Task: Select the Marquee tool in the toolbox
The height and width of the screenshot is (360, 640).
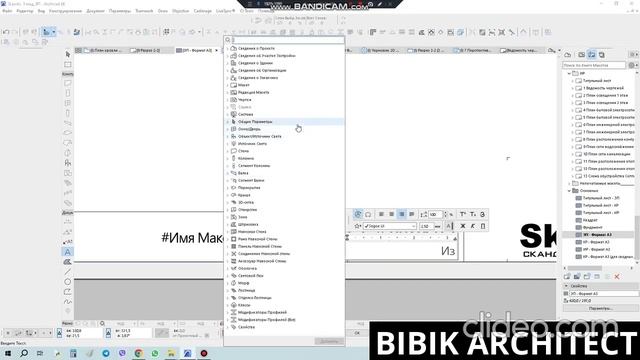Action: point(68,64)
